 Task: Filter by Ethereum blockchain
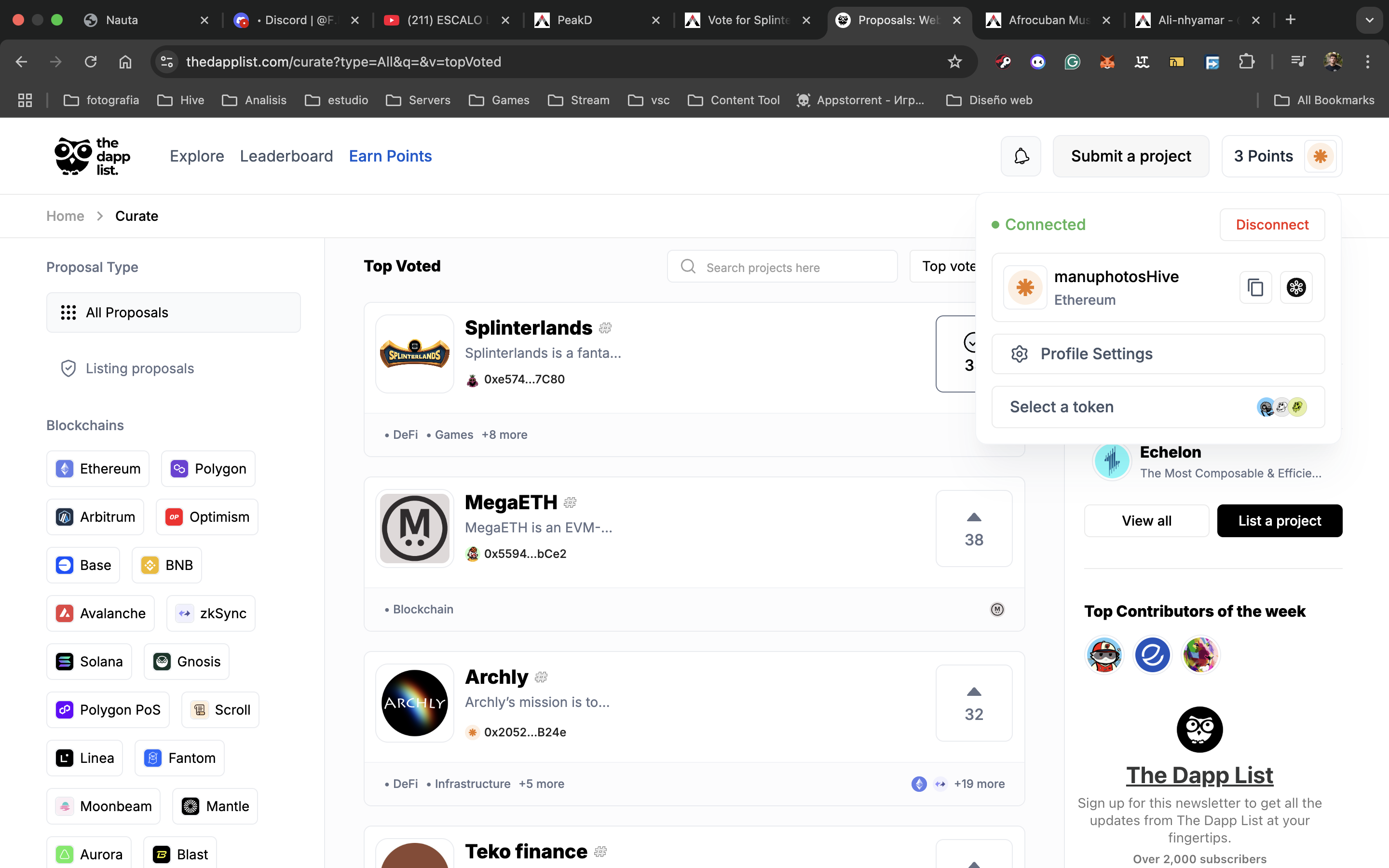click(x=97, y=468)
